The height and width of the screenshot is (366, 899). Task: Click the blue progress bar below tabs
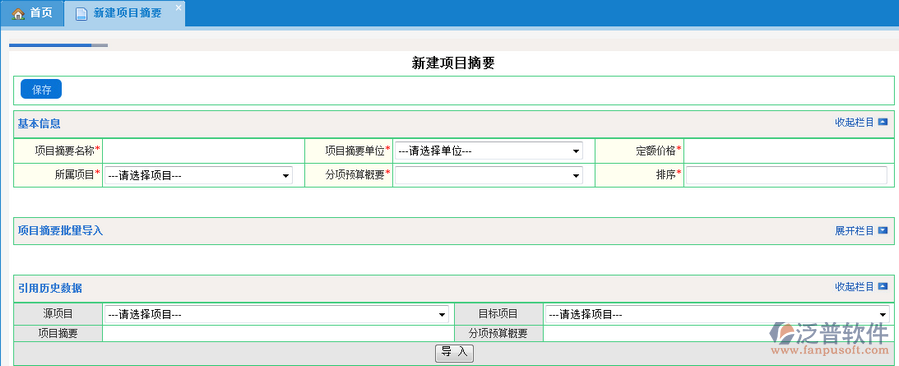coord(50,45)
